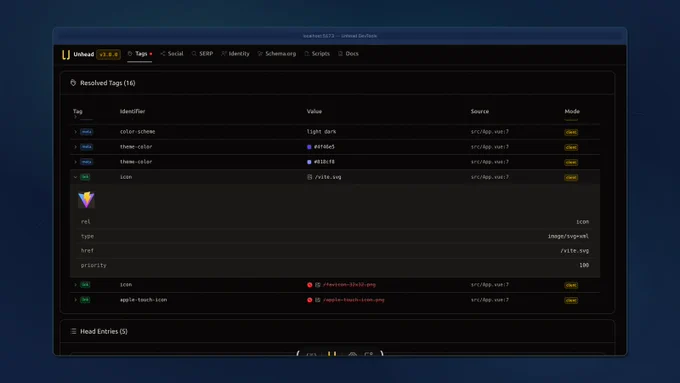Switch to the Identity tab
The height and width of the screenshot is (383, 680).
[235, 54]
